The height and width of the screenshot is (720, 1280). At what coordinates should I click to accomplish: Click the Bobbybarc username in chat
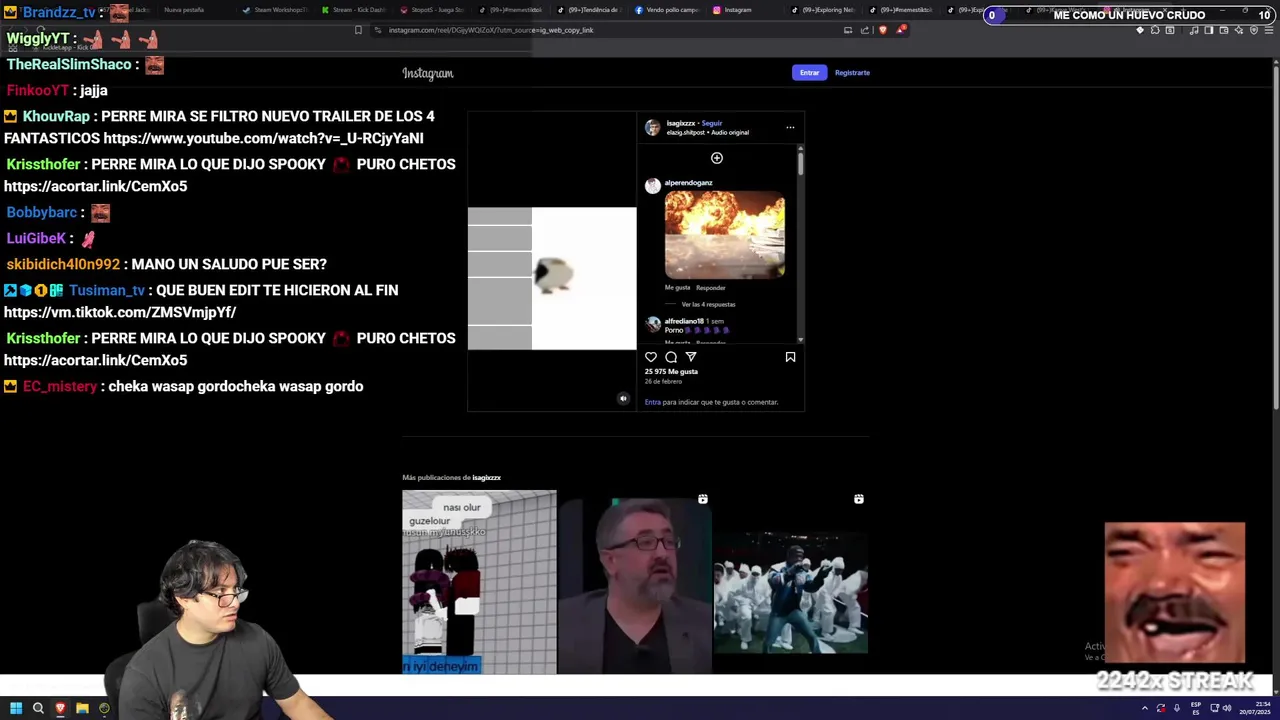point(42,212)
